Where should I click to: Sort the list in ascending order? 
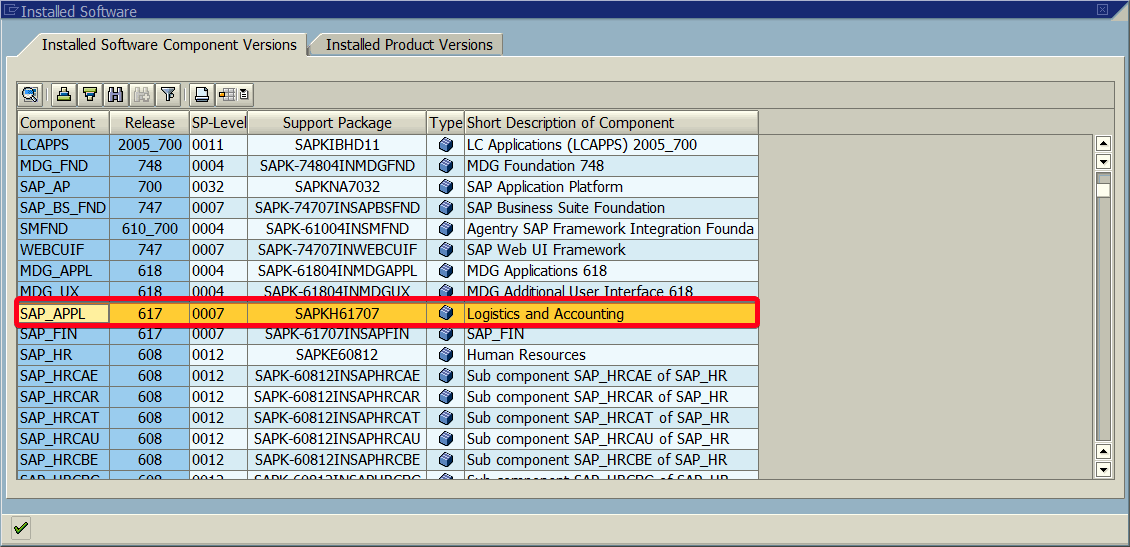(x=64, y=94)
